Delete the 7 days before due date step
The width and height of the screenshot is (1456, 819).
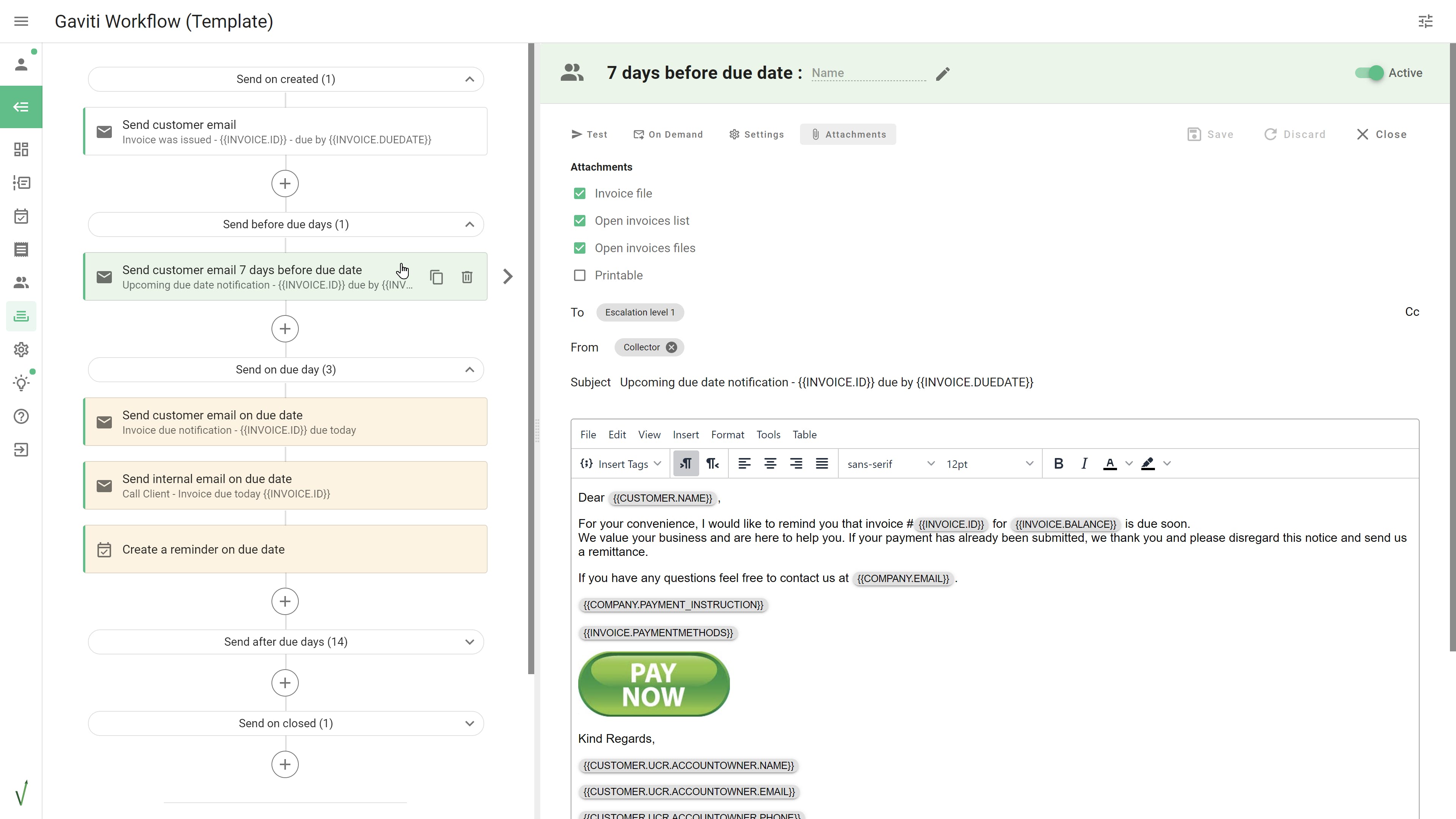[x=467, y=277]
